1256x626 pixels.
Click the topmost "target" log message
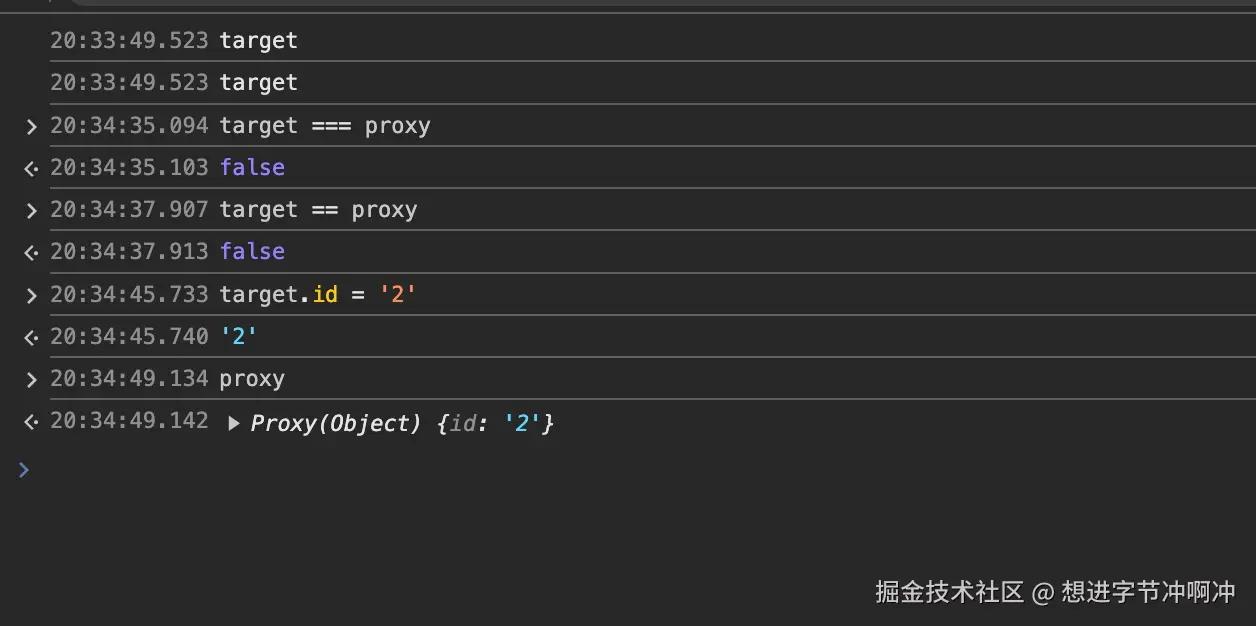tap(258, 41)
